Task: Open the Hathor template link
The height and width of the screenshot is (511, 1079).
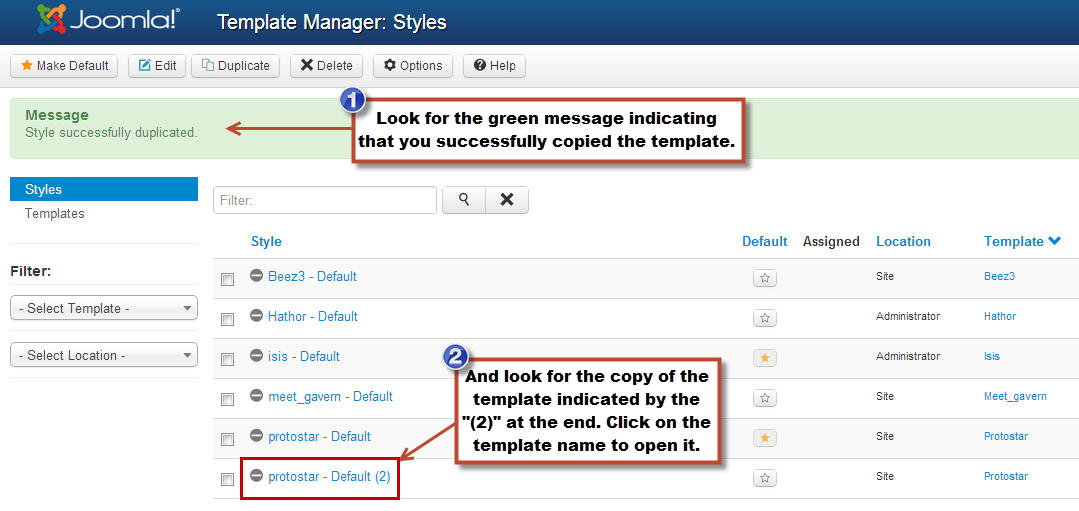Action: tap(1000, 316)
